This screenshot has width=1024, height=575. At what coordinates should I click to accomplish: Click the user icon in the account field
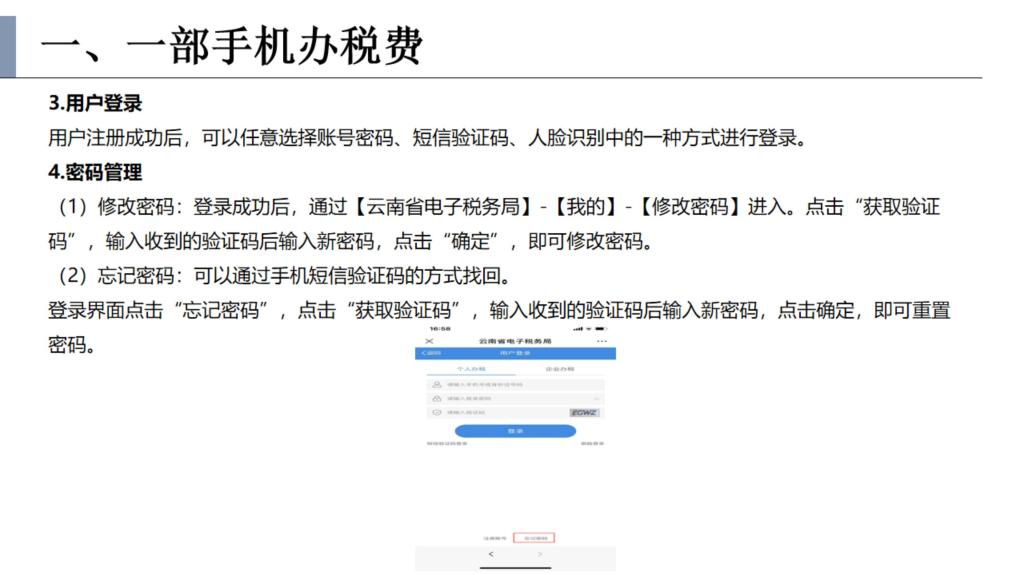click(436, 384)
